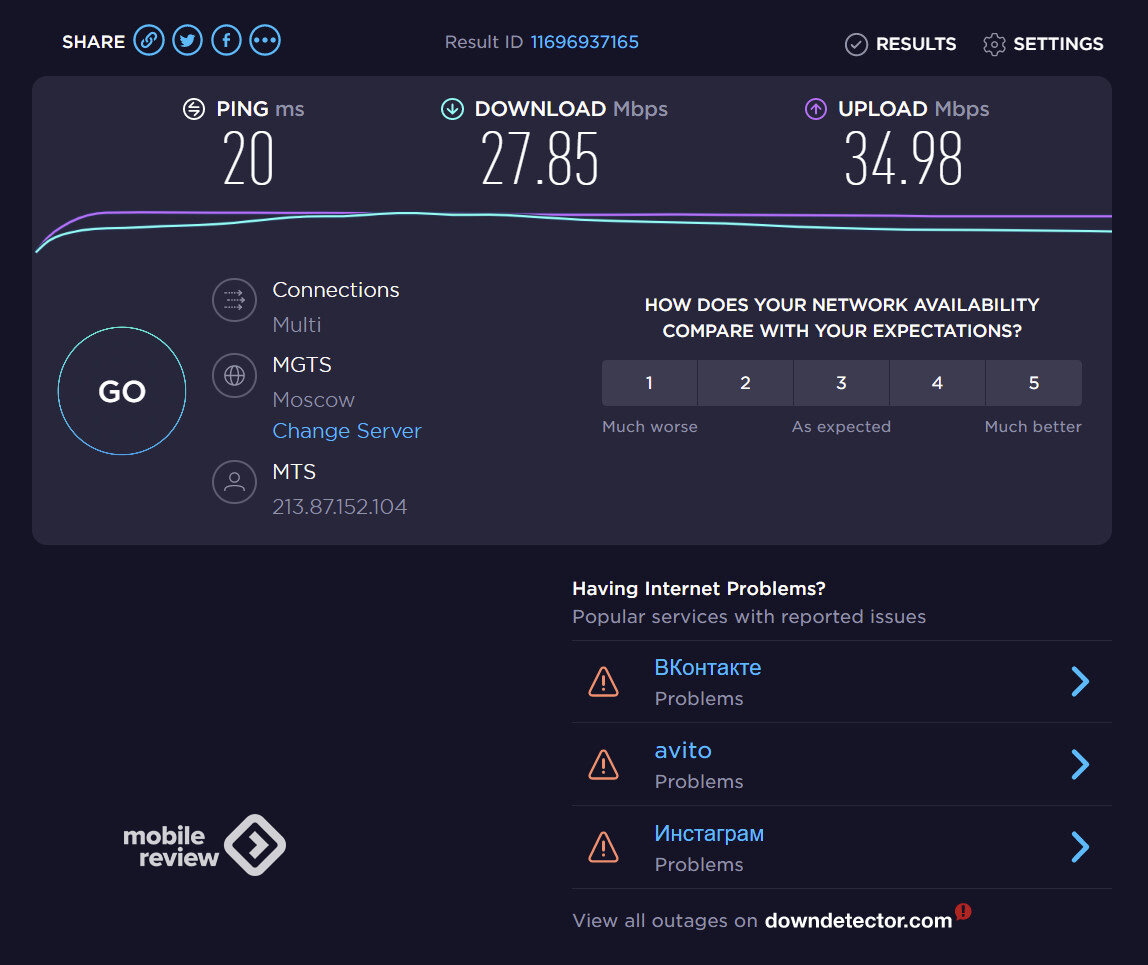
Task: Share result on Twitter
Action: (187, 40)
